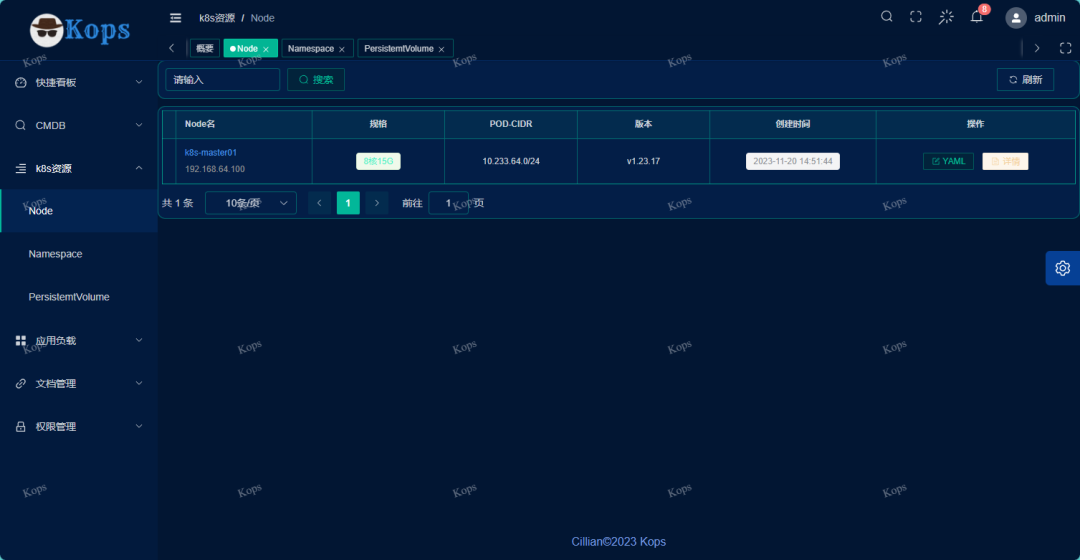
Task: Click the k8s资源 list icon
Action: click(x=21, y=168)
